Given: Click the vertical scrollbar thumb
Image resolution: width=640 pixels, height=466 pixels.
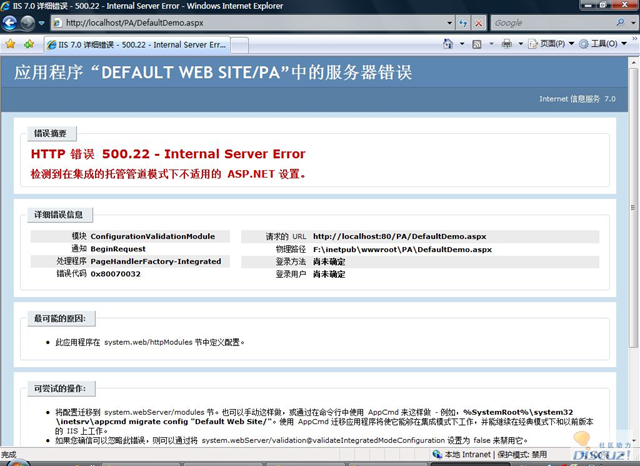Looking at the screenshot, I should click(x=633, y=208).
